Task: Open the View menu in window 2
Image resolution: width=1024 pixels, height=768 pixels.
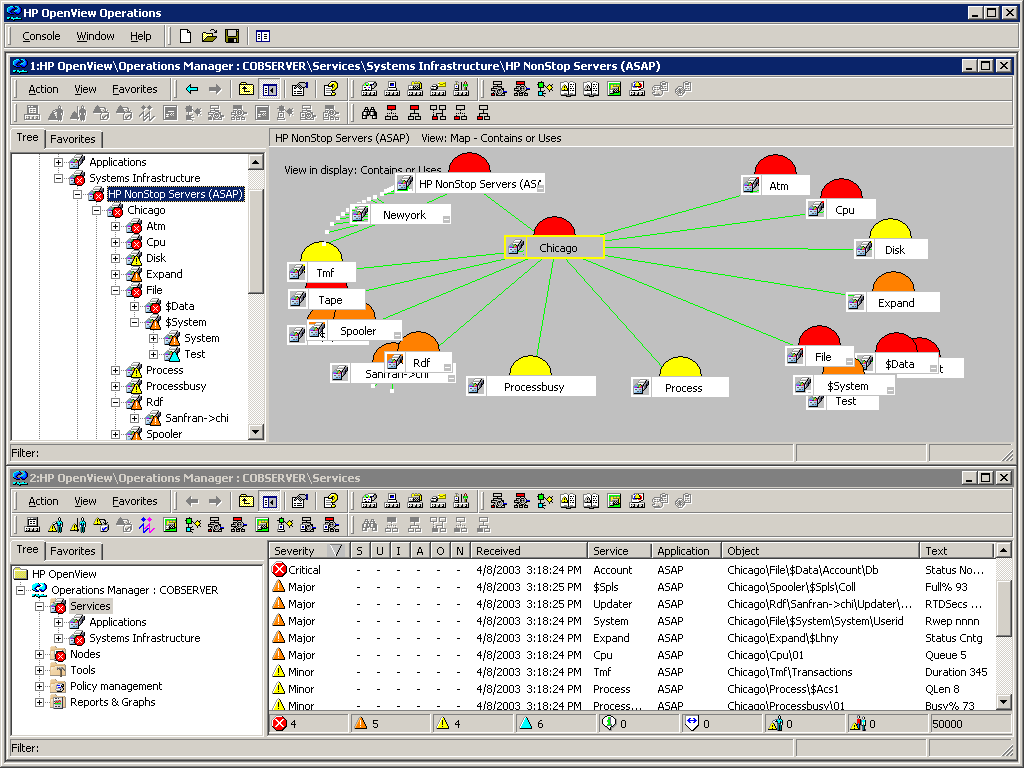Action: (85, 502)
